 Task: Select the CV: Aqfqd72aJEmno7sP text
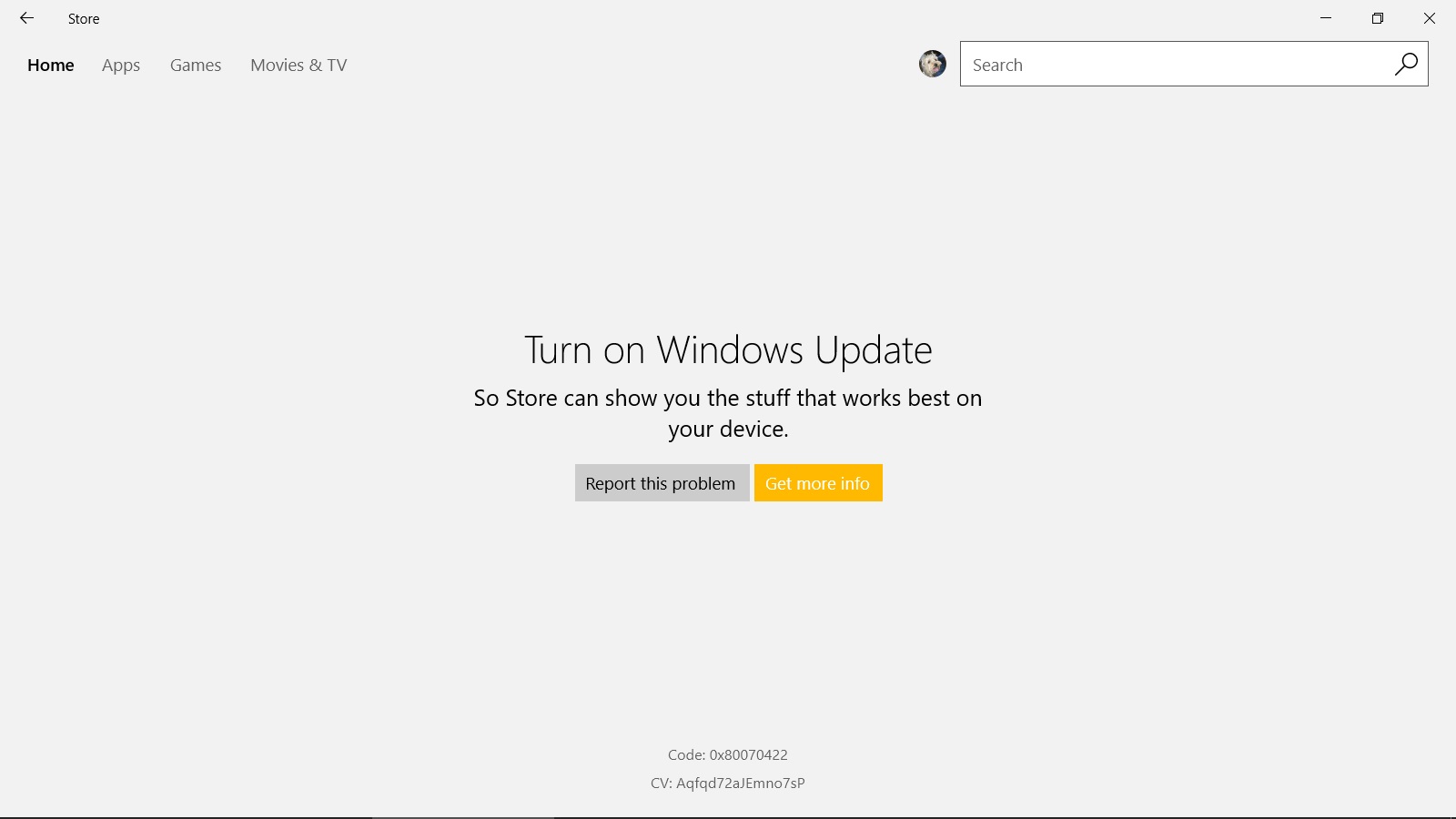[x=728, y=783]
